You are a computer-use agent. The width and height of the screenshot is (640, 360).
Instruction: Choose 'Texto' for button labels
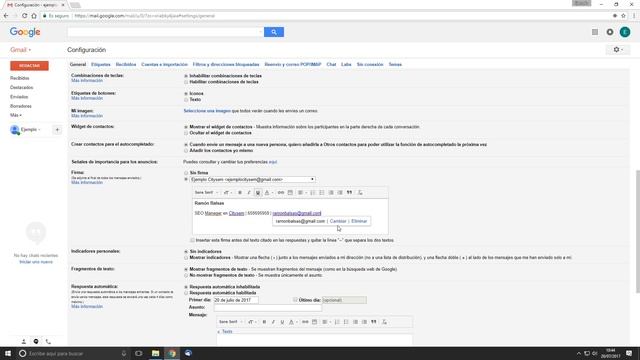[186, 100]
